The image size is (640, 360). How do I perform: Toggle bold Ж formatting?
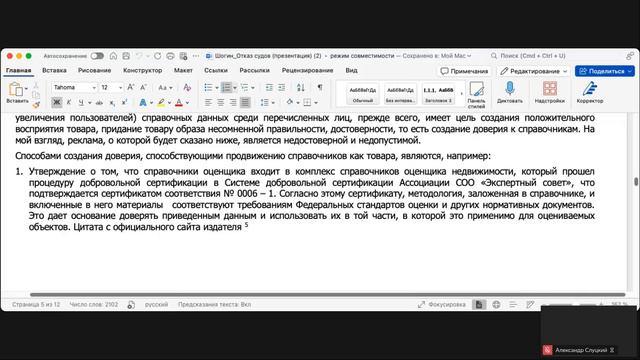pos(57,102)
